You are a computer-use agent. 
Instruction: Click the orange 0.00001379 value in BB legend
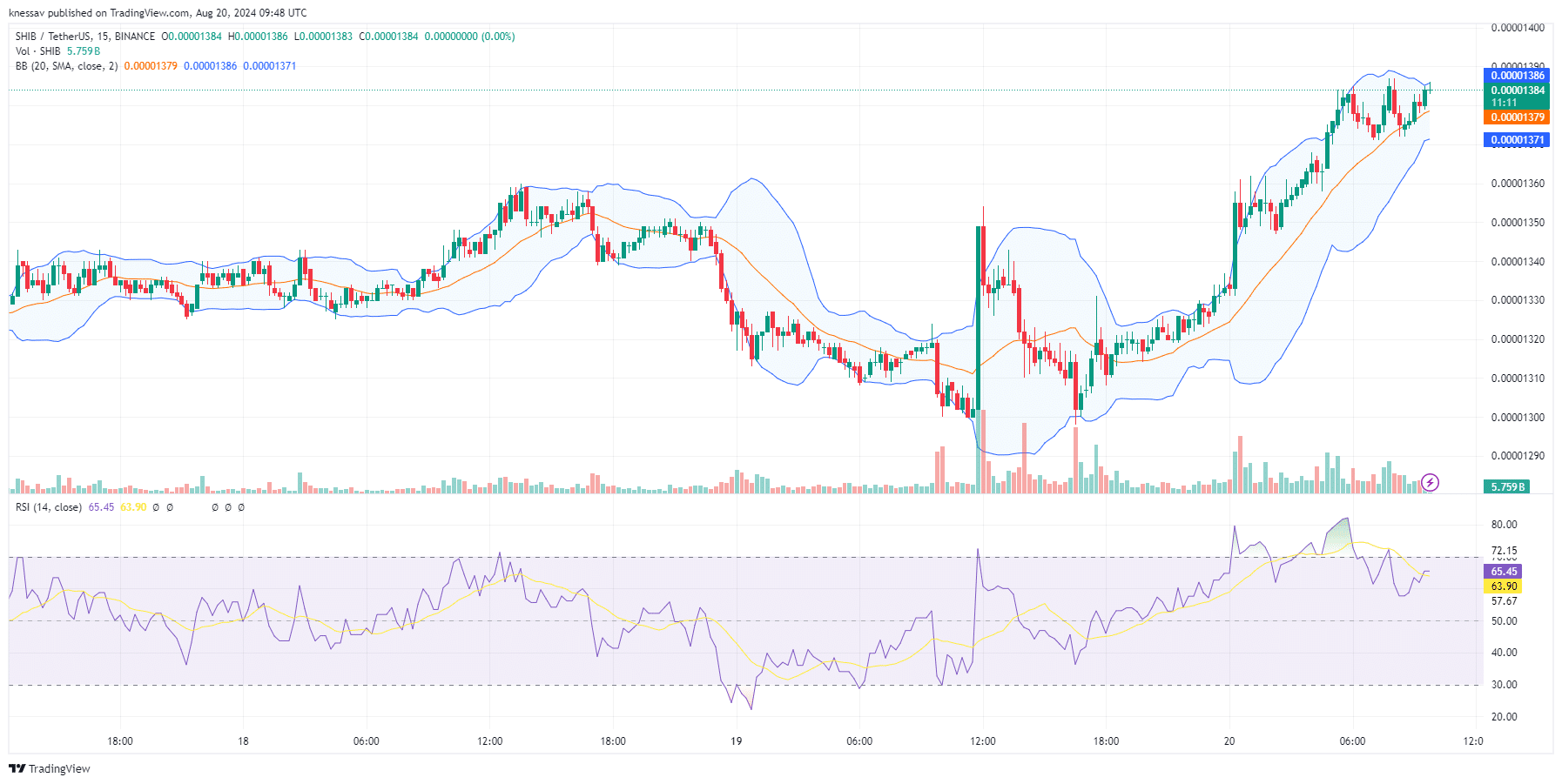click(151, 66)
